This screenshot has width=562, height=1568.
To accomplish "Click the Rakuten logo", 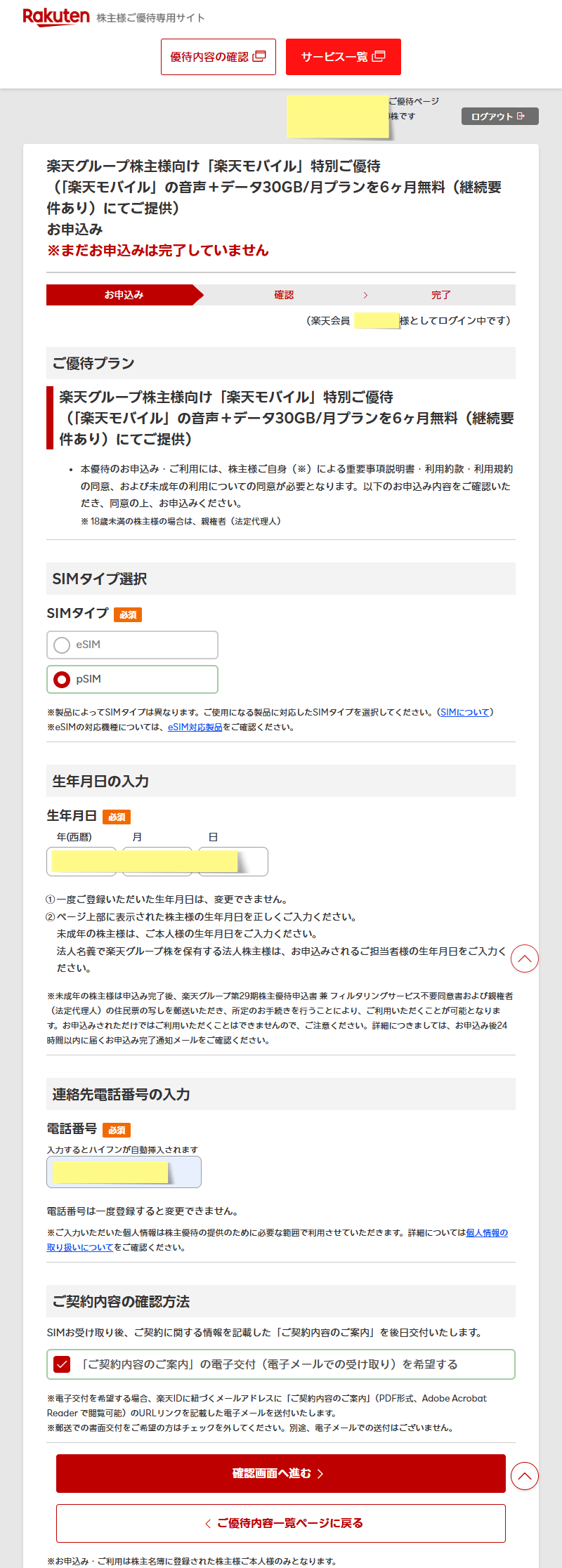I will pos(56,17).
